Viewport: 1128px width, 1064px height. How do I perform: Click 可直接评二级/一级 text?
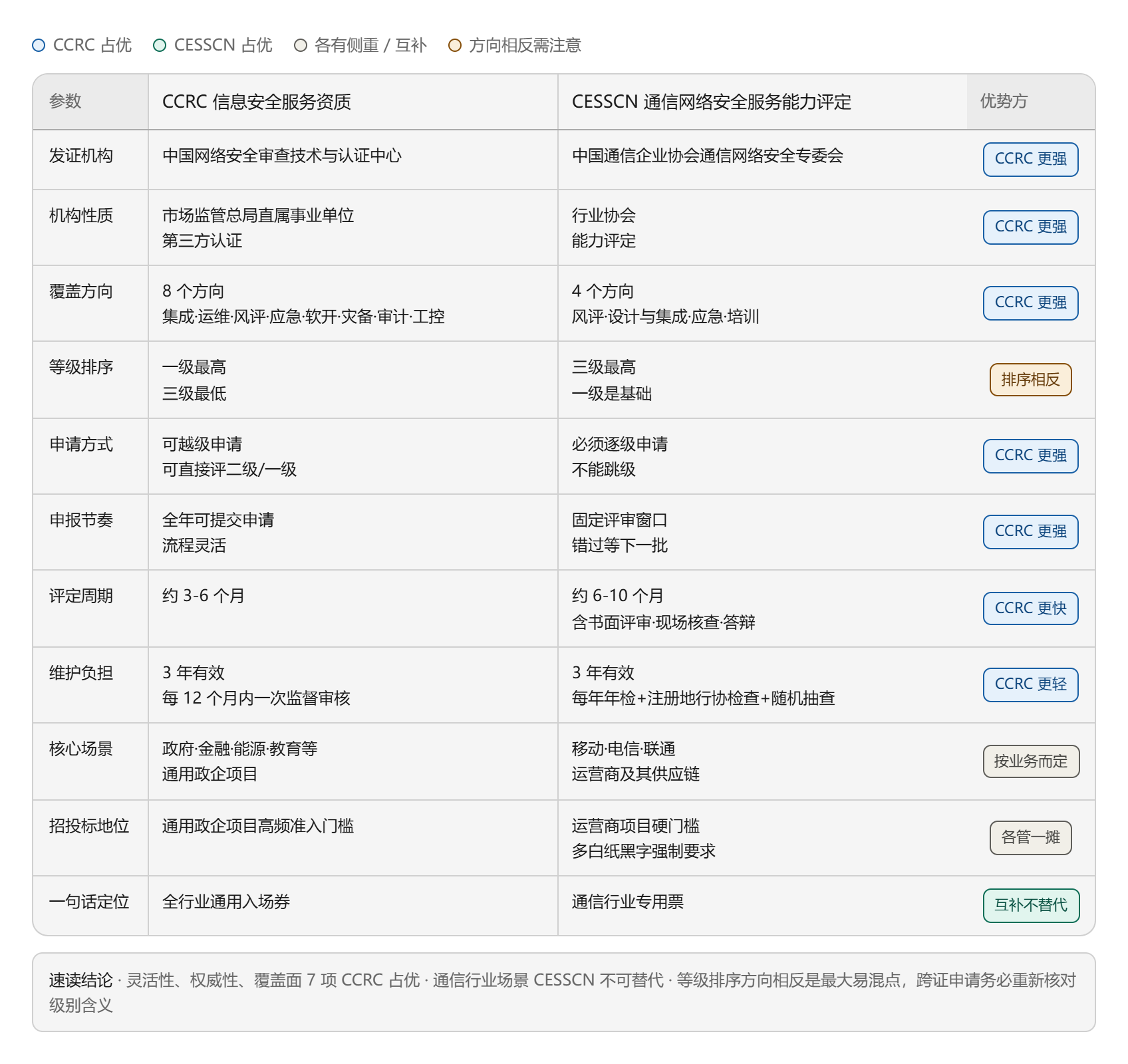click(229, 469)
